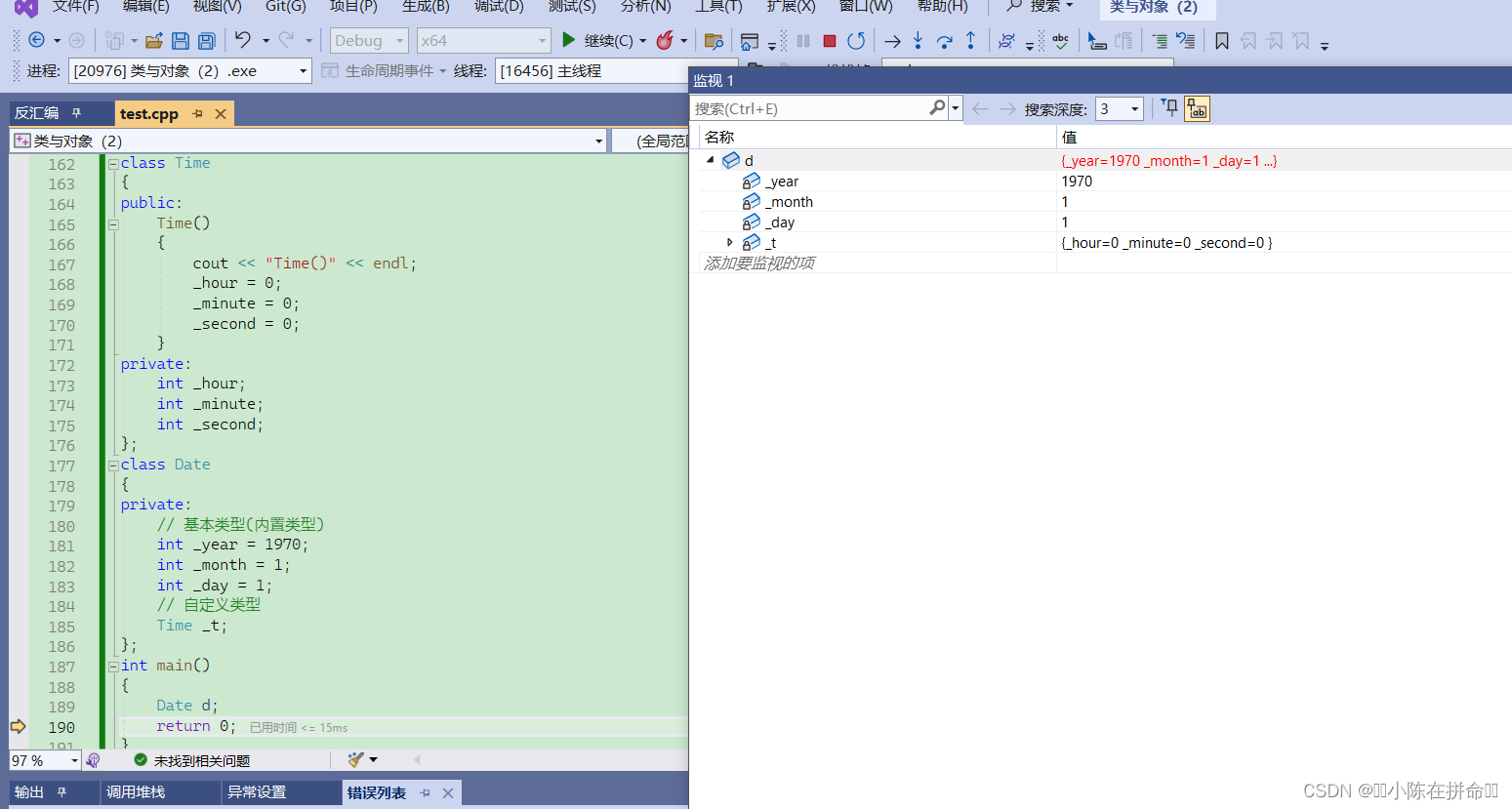
Task: Click the 继续(C) continue button text
Action: (608, 41)
